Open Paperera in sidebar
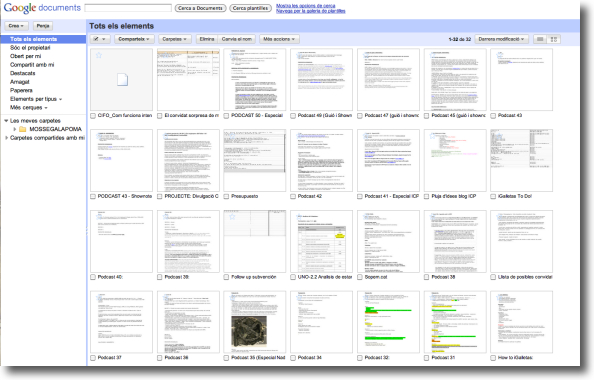594x380 pixels. tap(21, 90)
